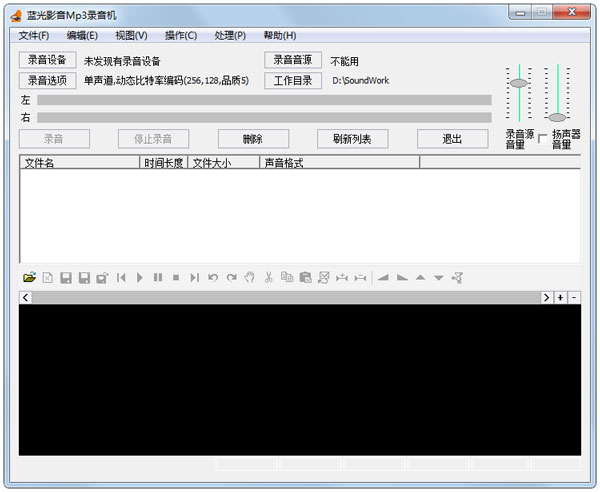The image size is (600, 492).
Task: Click the 录音设备 button
Action: [x=47, y=60]
